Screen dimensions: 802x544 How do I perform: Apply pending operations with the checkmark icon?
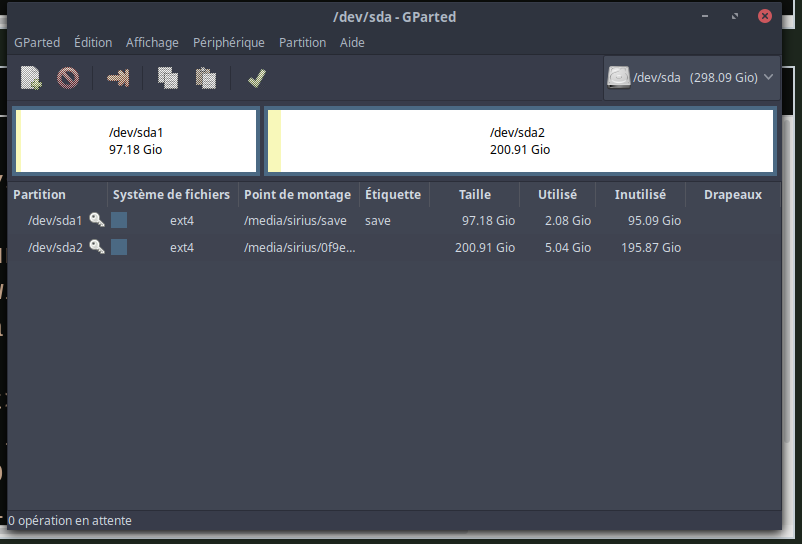[256, 78]
